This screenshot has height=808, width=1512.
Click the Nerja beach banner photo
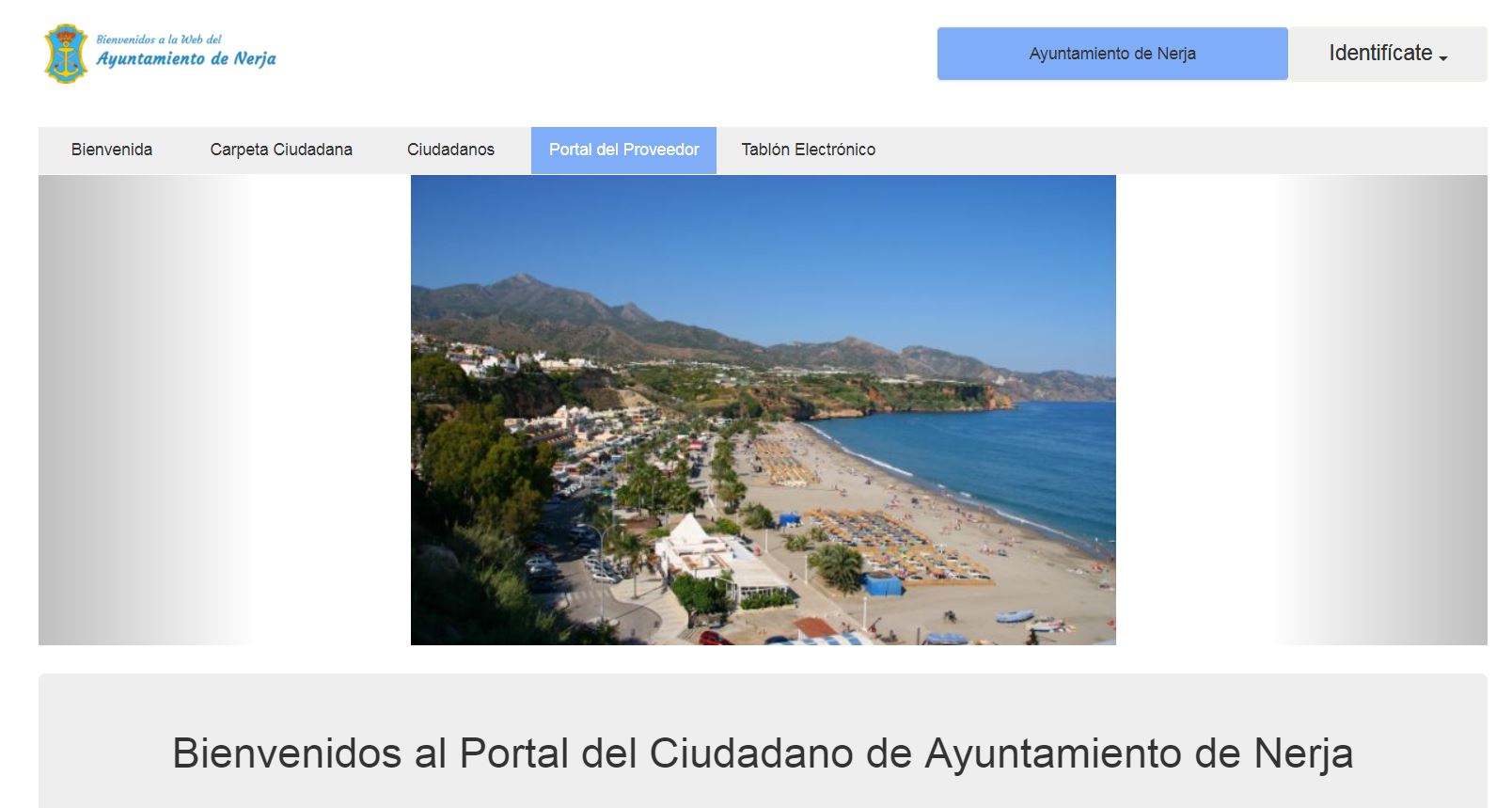coord(764,410)
